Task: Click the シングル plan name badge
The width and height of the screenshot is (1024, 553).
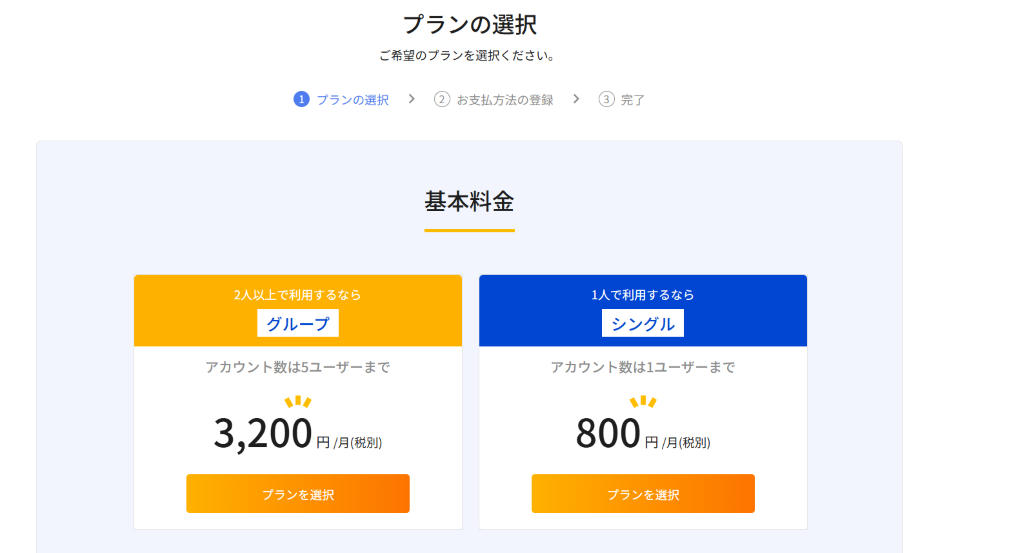Action: click(643, 324)
